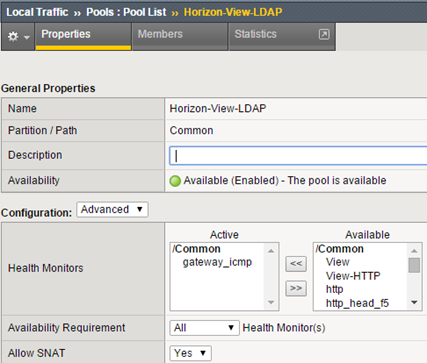Click the green availability status icon
The image size is (427, 363).
point(175,181)
